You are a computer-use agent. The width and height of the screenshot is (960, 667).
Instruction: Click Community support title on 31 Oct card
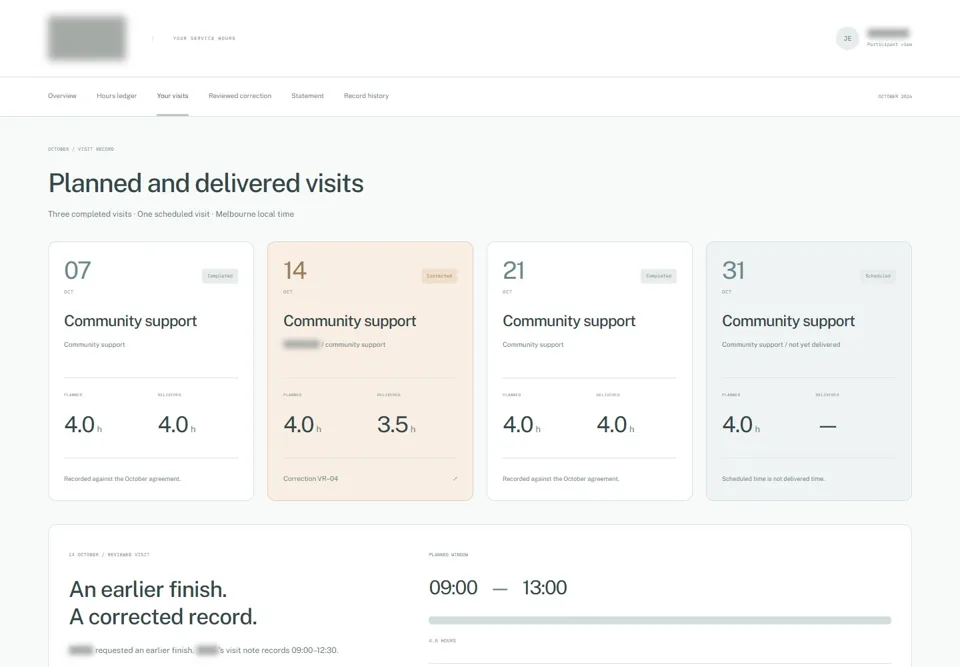[788, 321]
